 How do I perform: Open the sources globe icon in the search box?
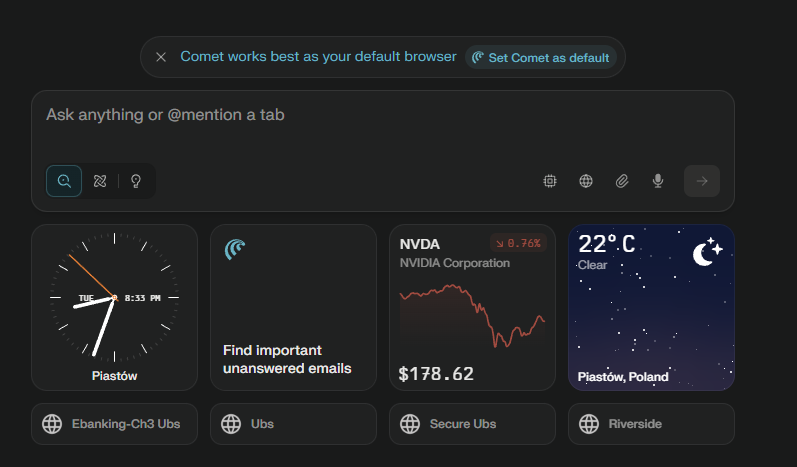(x=586, y=181)
